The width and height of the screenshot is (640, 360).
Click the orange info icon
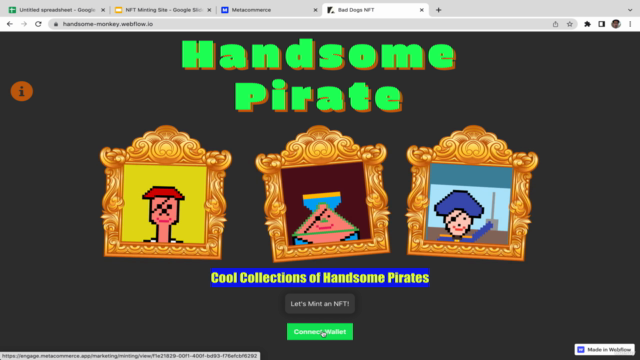point(22,91)
